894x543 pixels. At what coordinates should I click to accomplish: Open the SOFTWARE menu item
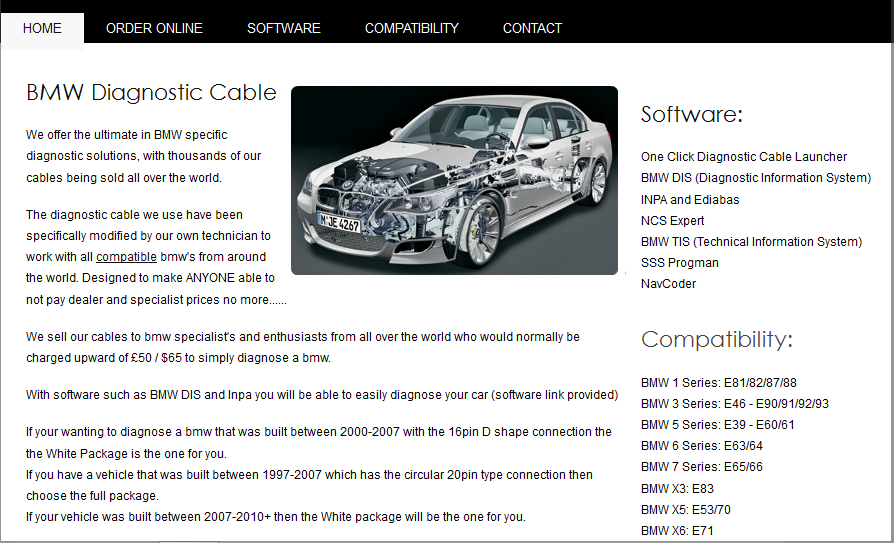(x=284, y=29)
